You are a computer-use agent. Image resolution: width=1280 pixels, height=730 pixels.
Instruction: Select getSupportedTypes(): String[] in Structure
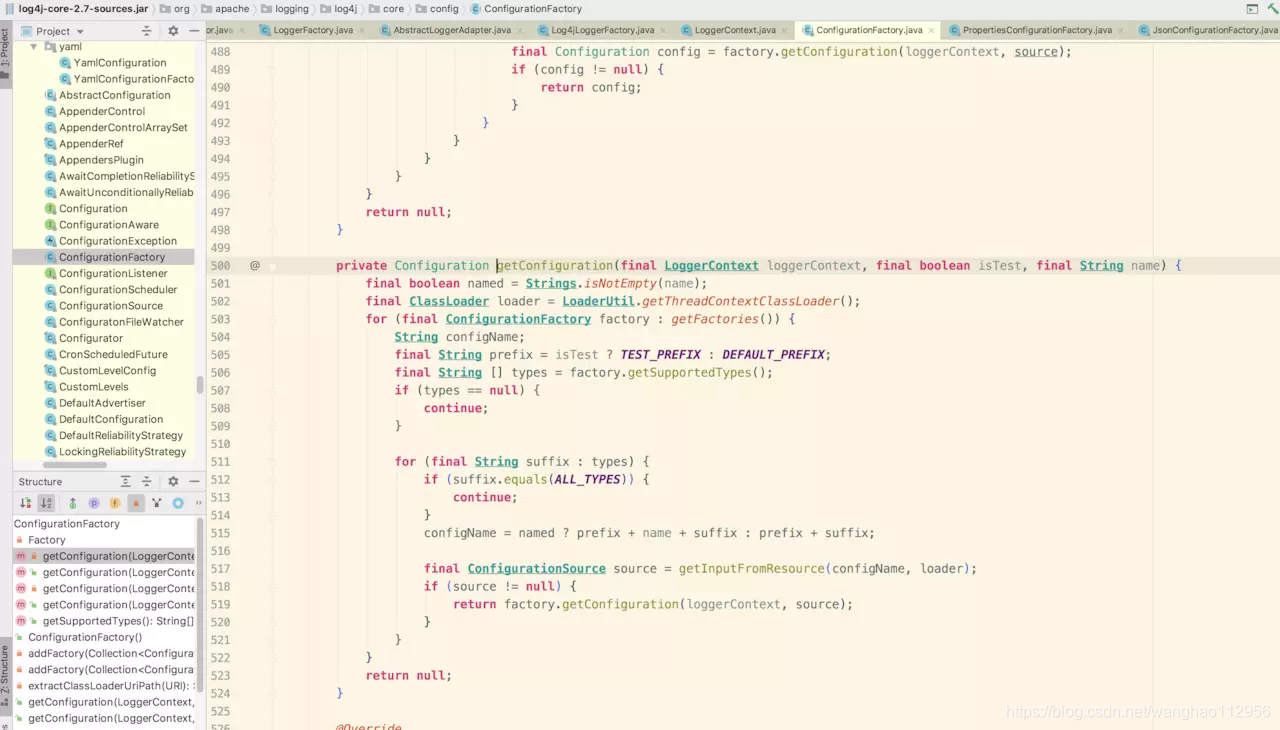pos(105,620)
